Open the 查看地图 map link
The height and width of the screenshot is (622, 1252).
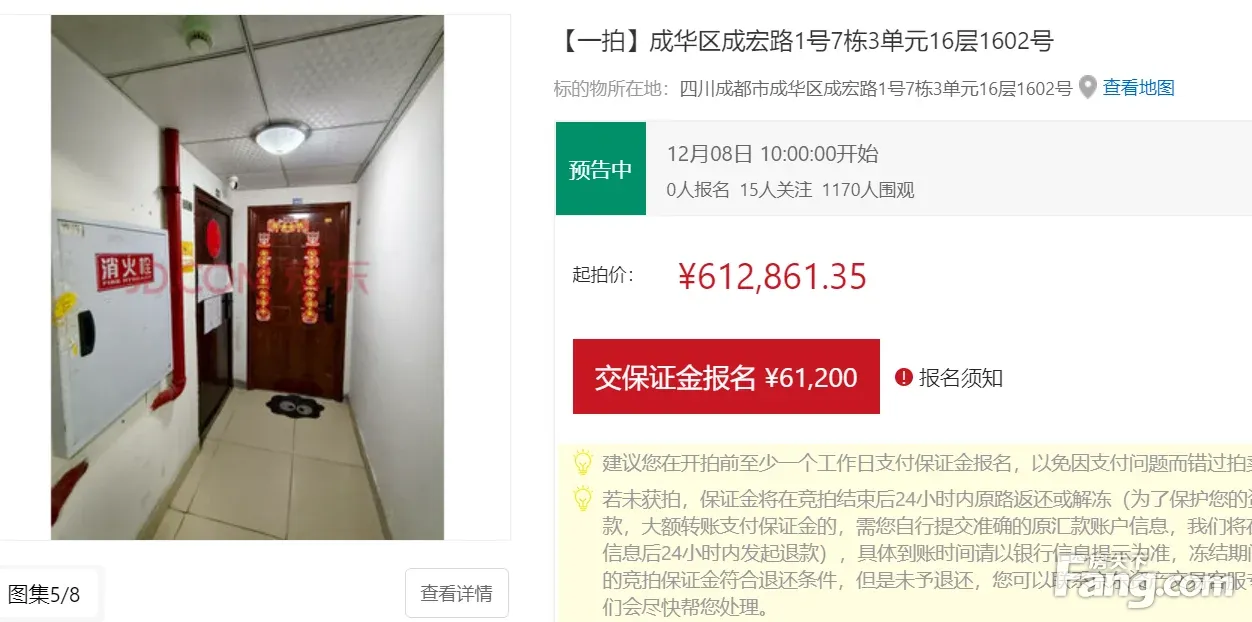pos(1139,88)
